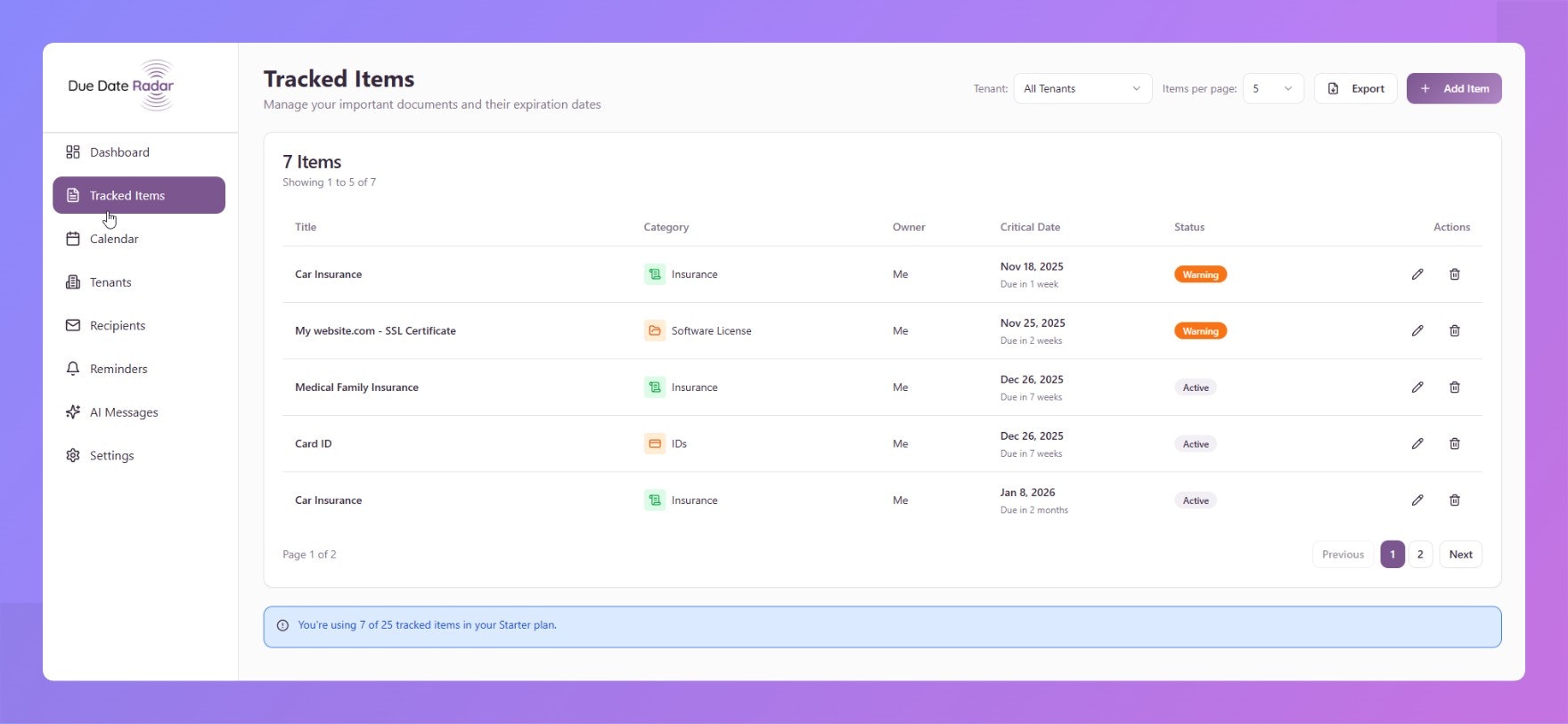This screenshot has width=1568, height=724.
Task: Click 'My website.com - SSL Certificate' title
Action: (x=375, y=330)
